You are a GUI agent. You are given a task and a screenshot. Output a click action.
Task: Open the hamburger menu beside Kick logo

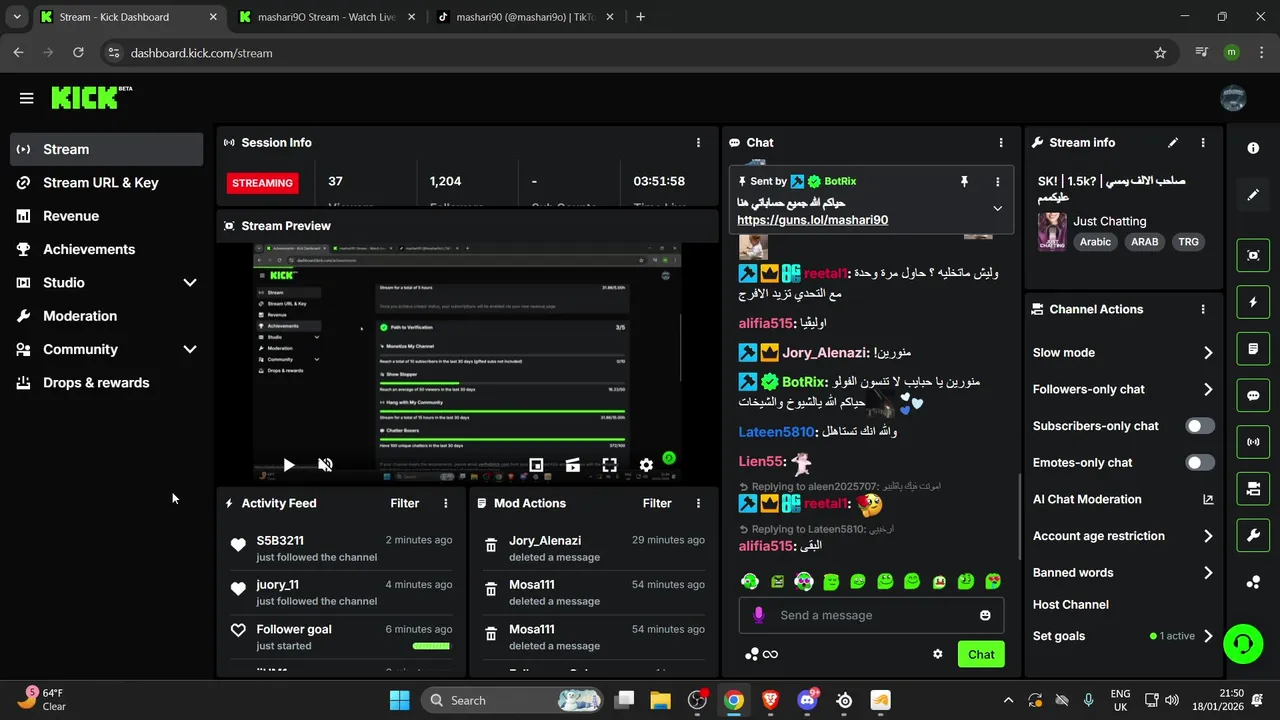coord(26,98)
